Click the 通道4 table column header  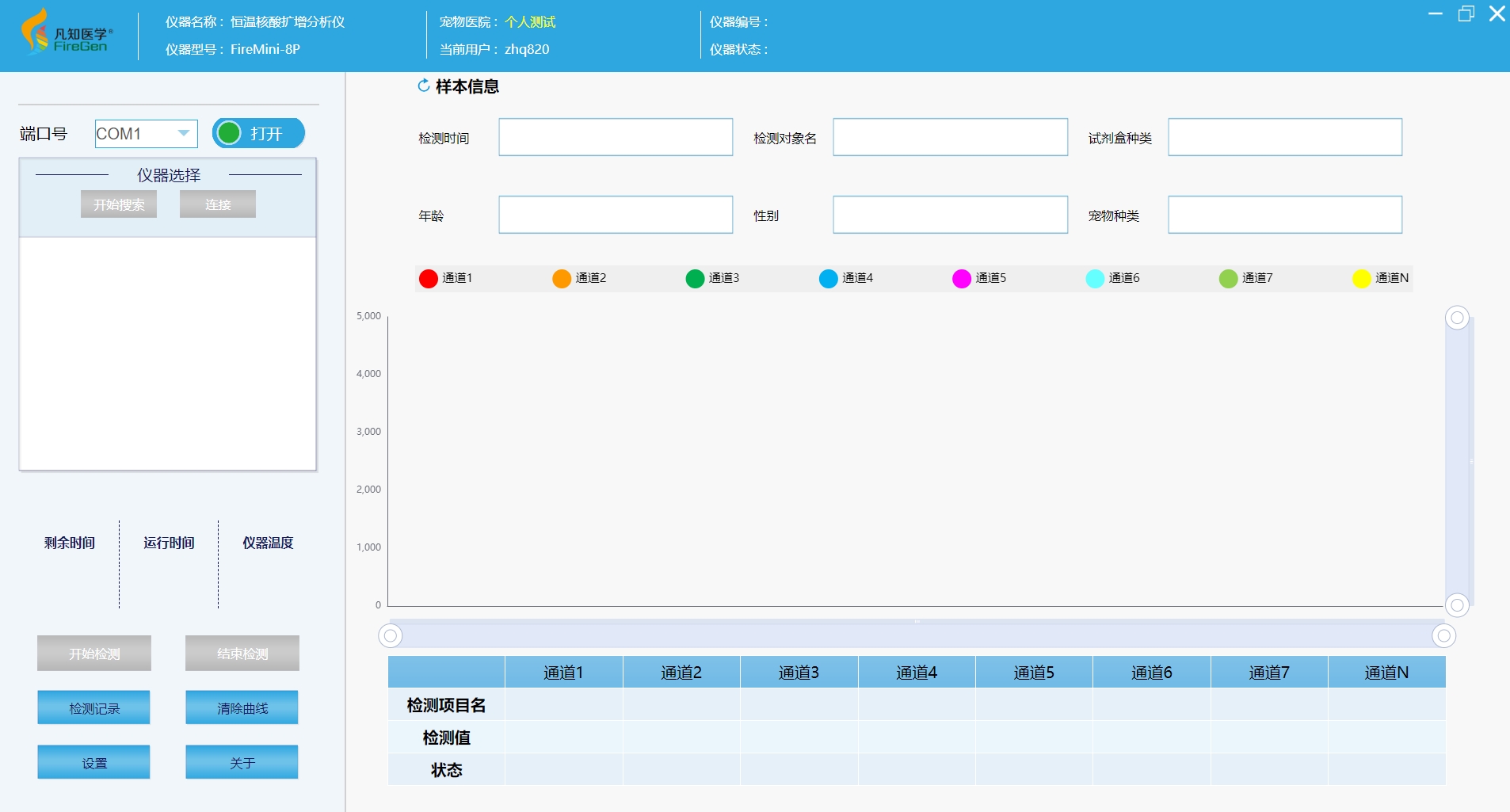917,673
